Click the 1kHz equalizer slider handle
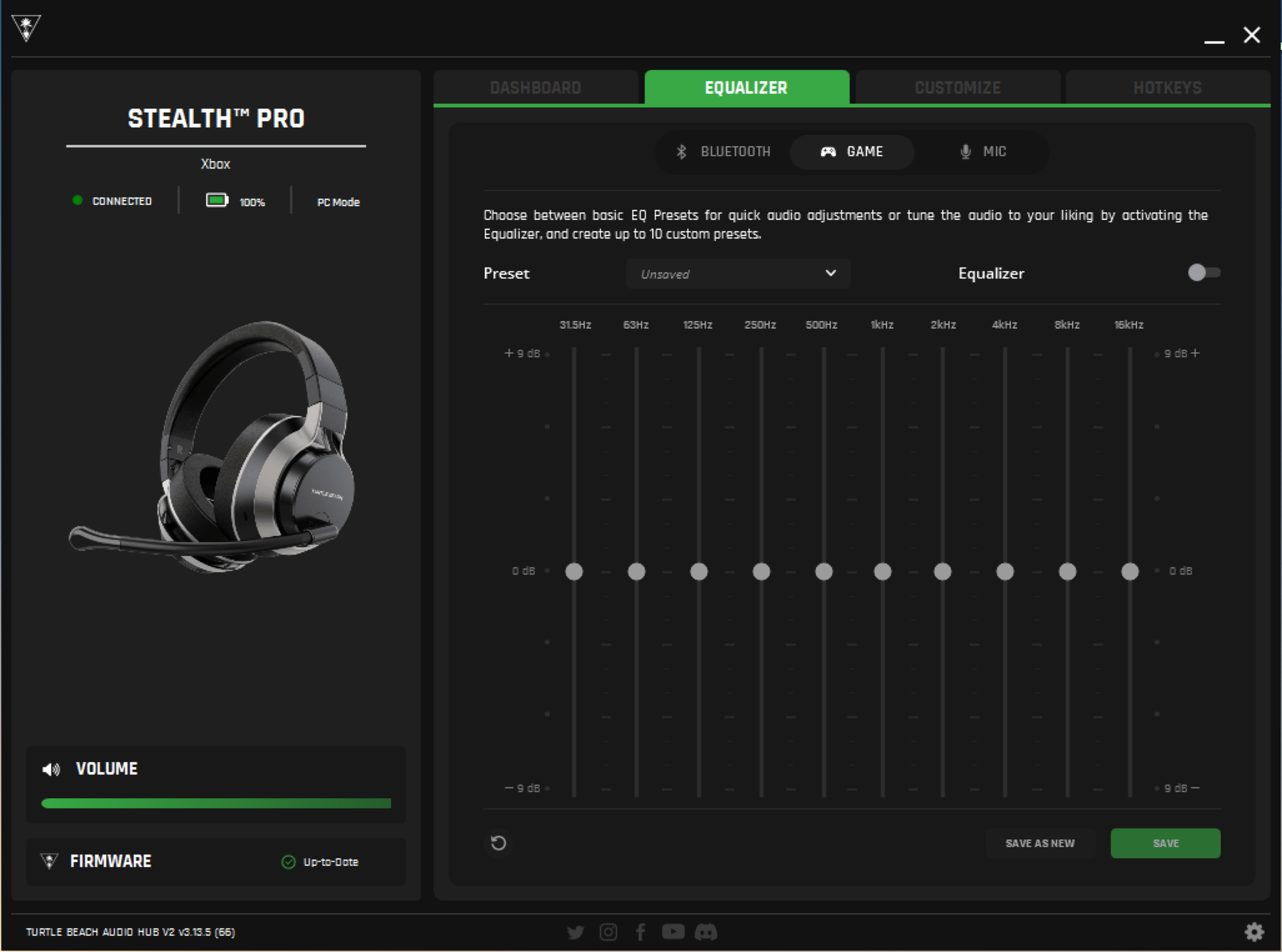The width and height of the screenshot is (1282, 952). 882,572
